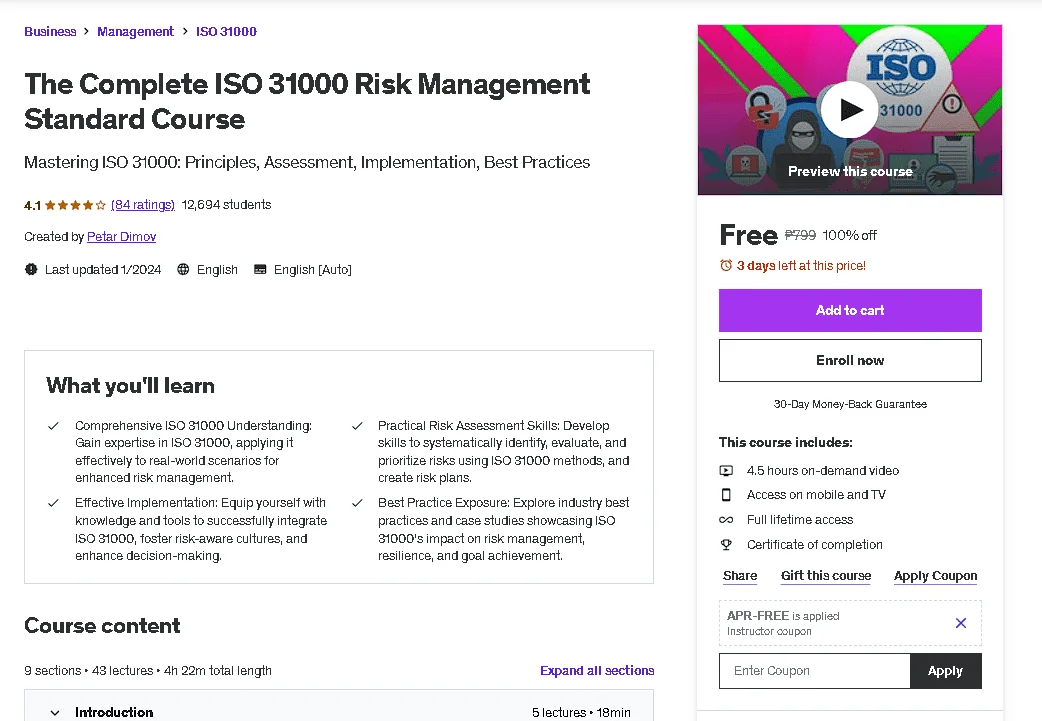The image size is (1042, 721).
Task: Click the alarm clock icon by 3 days left
Action: tap(726, 265)
